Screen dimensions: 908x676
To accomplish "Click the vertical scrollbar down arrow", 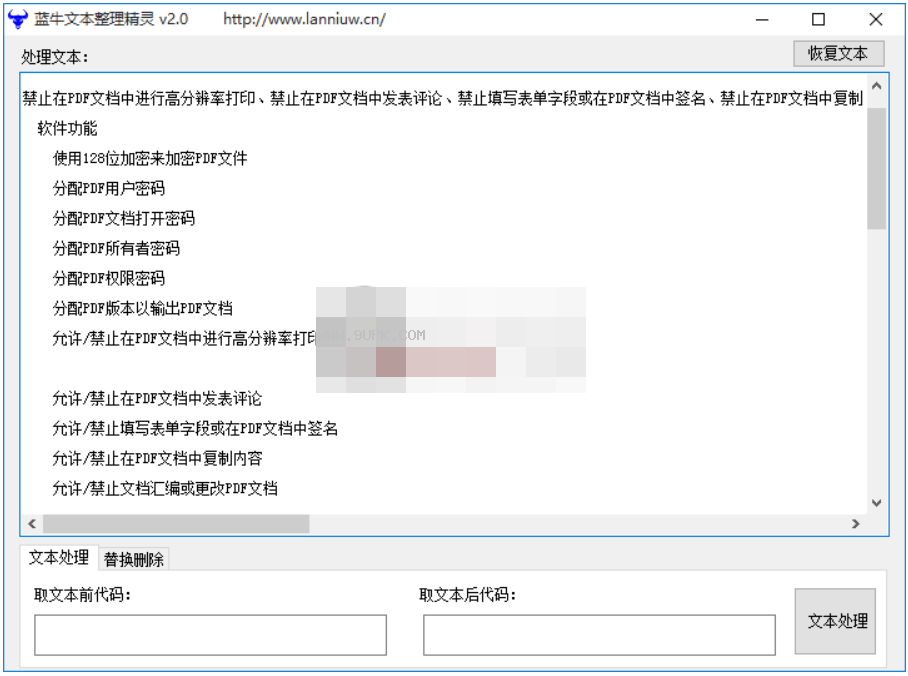I will click(876, 503).
